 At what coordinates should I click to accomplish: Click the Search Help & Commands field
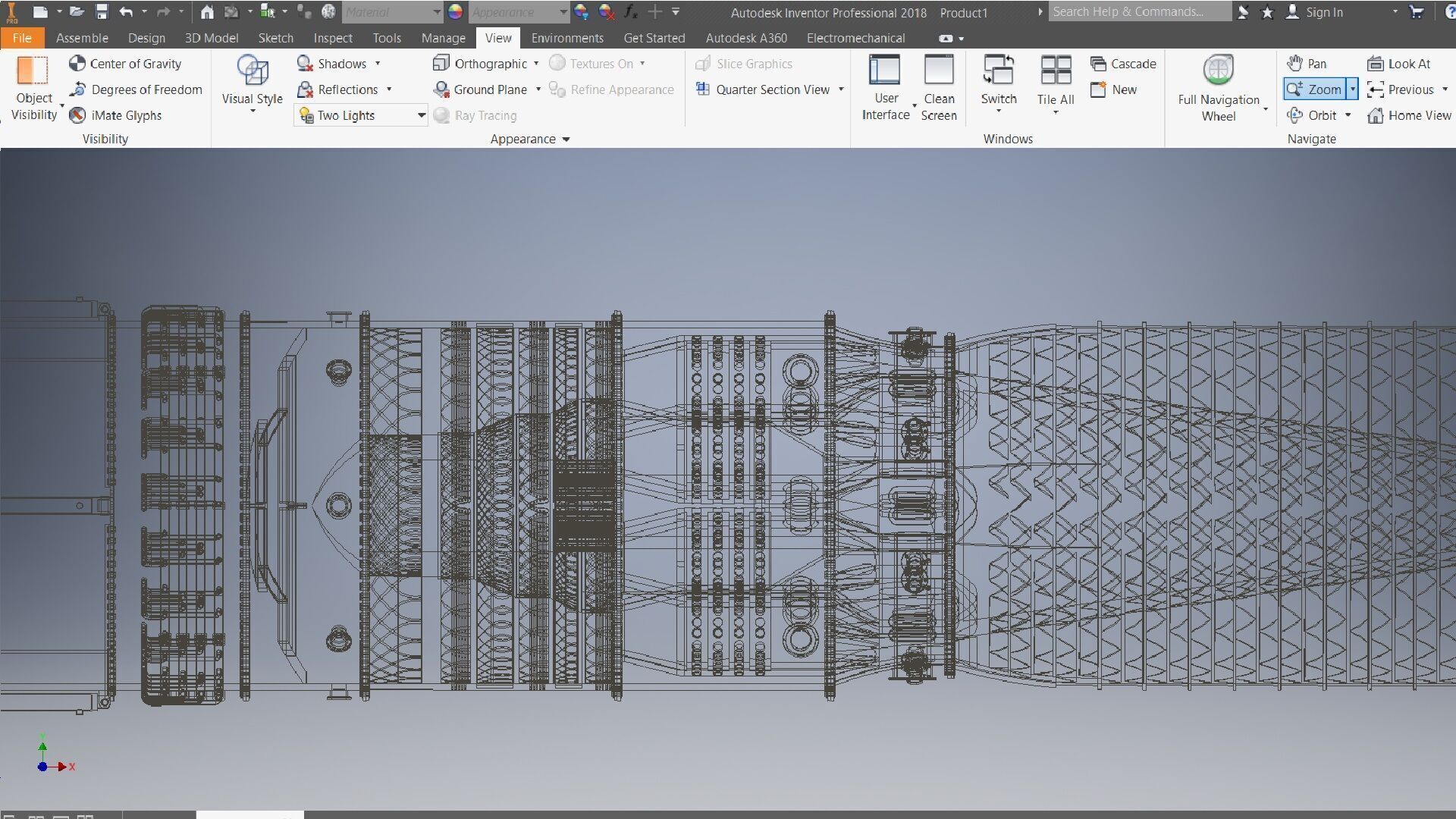(1137, 12)
